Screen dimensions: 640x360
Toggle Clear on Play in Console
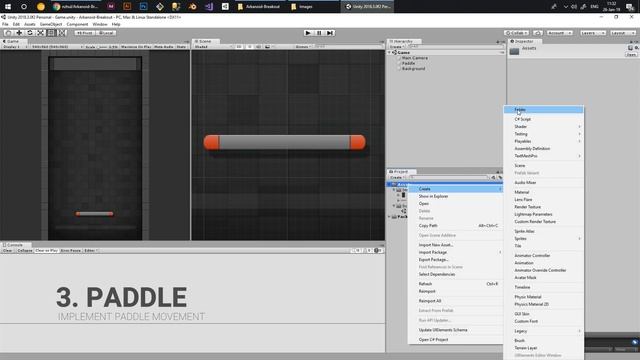click(47, 251)
